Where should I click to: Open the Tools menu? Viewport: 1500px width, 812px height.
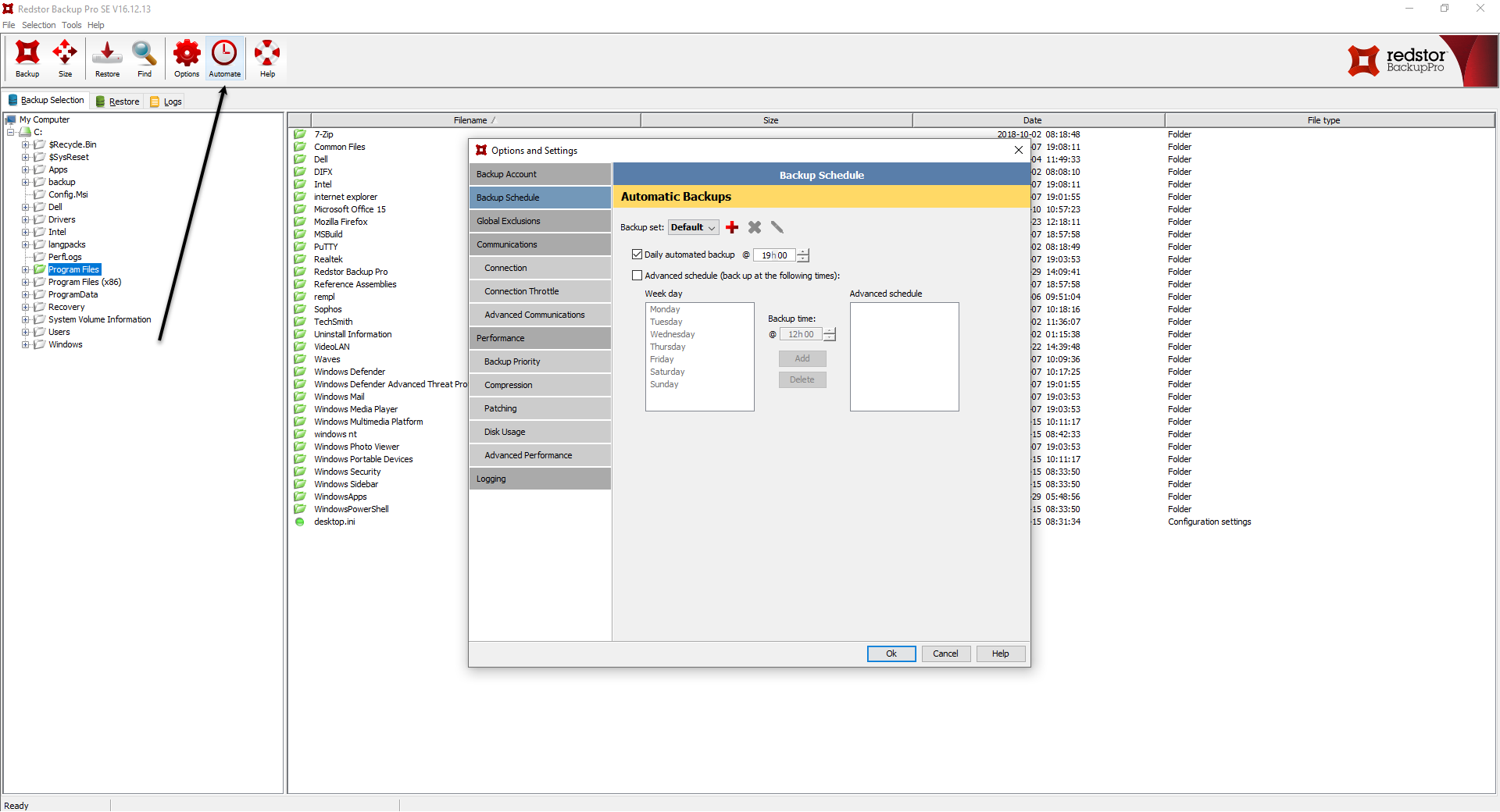tap(71, 25)
